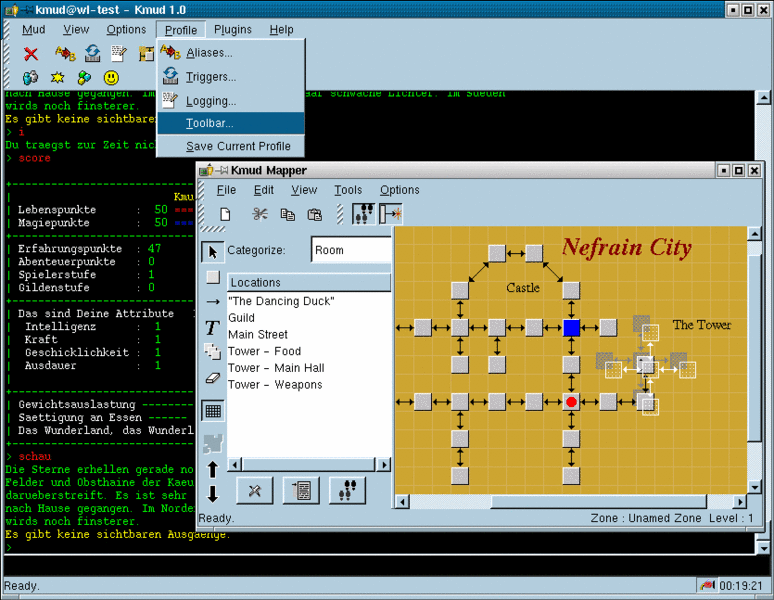774x600 pixels.
Task: Select "The Dancing Duck" location
Action: [281, 301]
